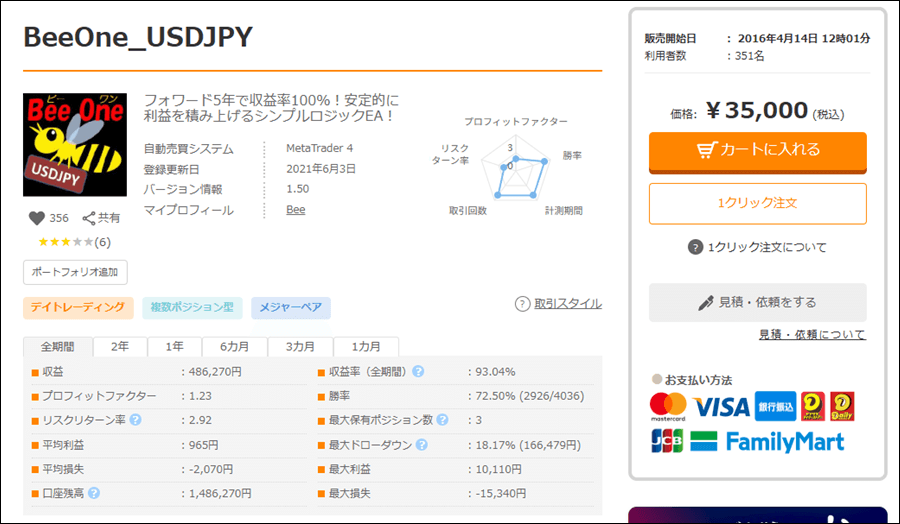Click the help icon beside 取引スタイル
The height and width of the screenshot is (524, 900).
[522, 304]
